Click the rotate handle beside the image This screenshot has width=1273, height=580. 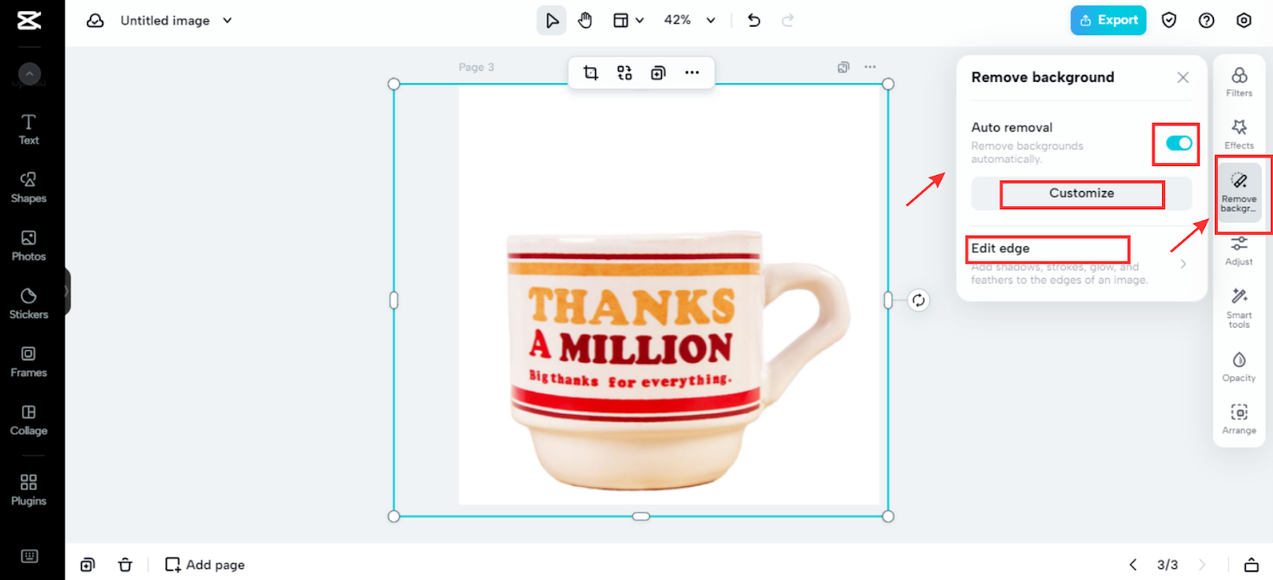point(918,300)
